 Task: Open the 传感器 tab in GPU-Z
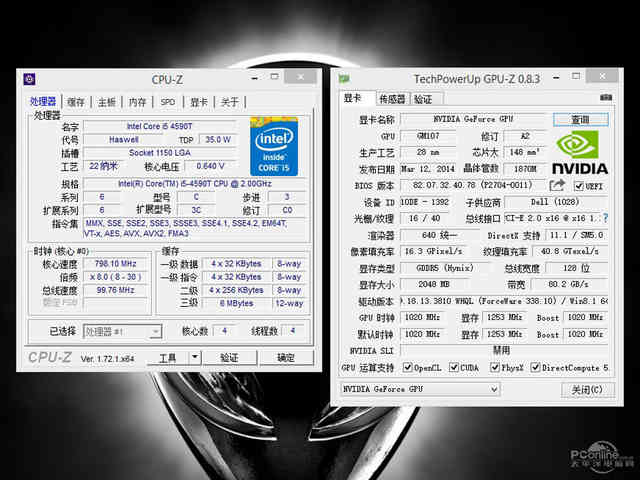pos(391,99)
